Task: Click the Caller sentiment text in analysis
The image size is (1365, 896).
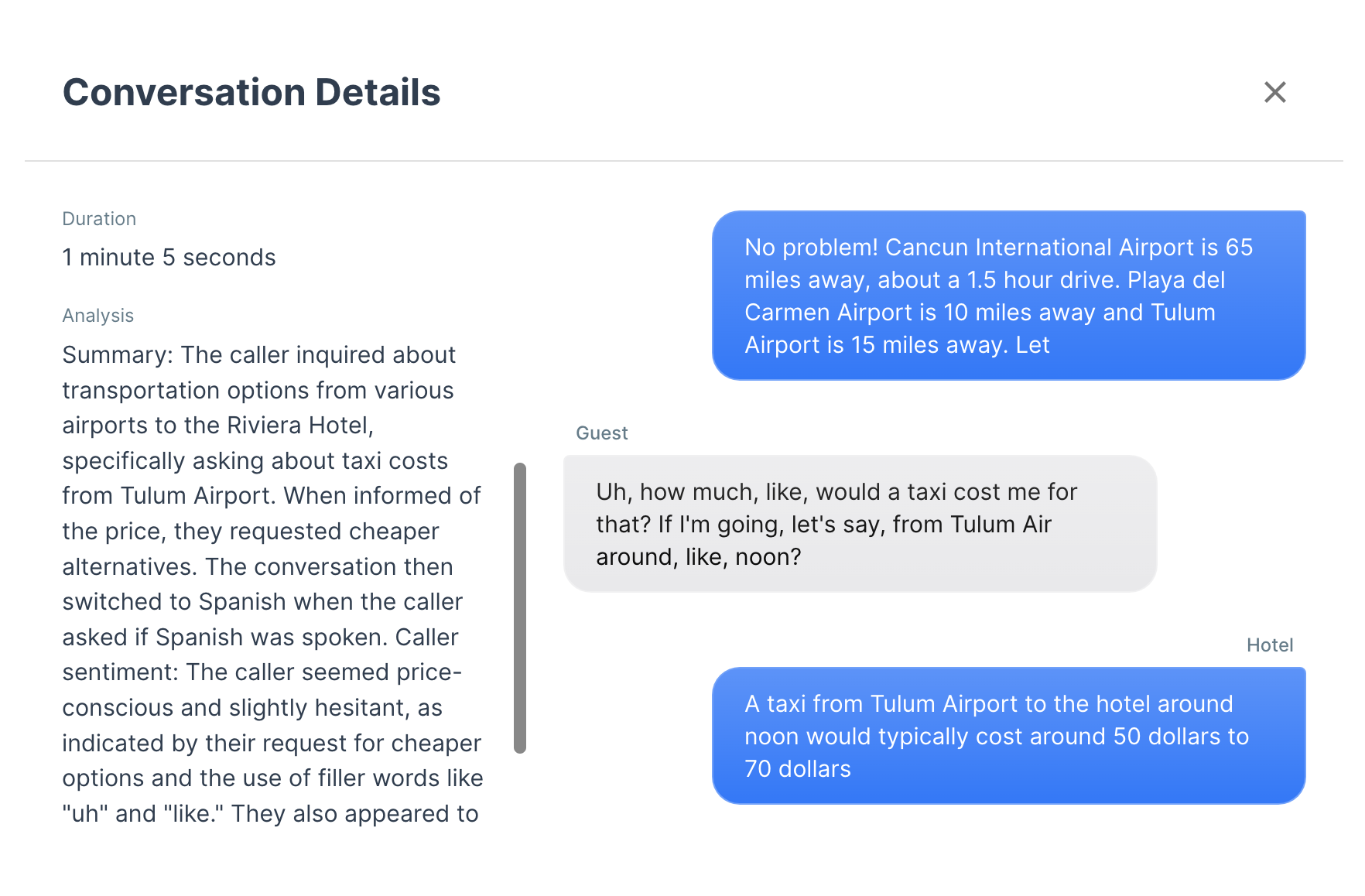Action: coord(262,672)
